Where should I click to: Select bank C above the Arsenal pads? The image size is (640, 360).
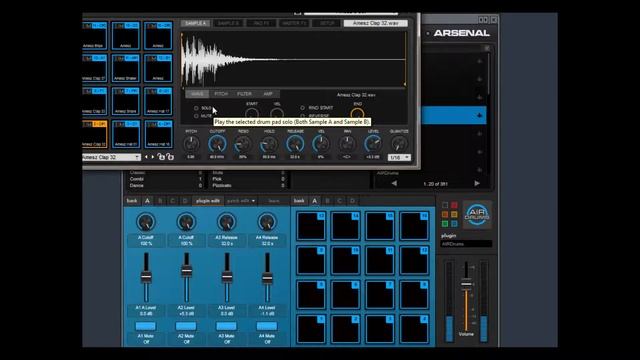pyautogui.click(x=340, y=201)
